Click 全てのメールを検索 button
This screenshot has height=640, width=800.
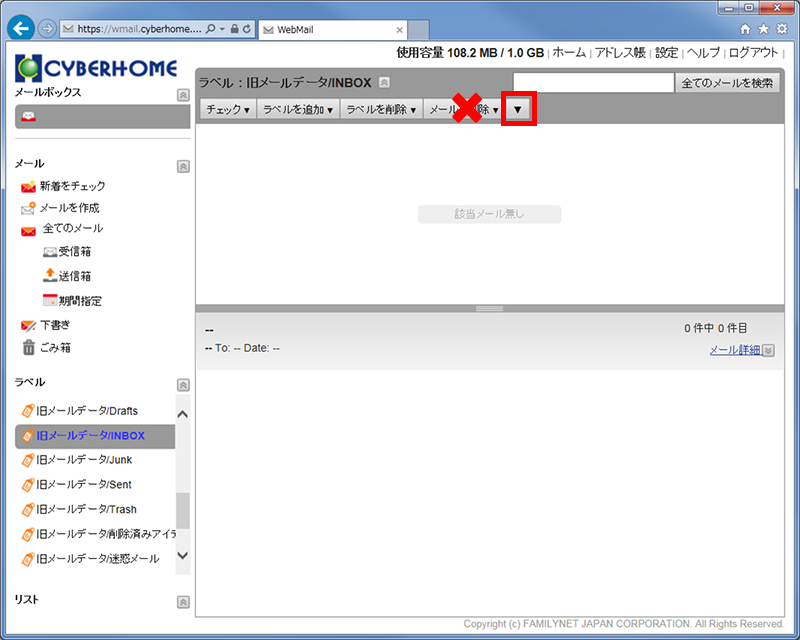tap(728, 83)
